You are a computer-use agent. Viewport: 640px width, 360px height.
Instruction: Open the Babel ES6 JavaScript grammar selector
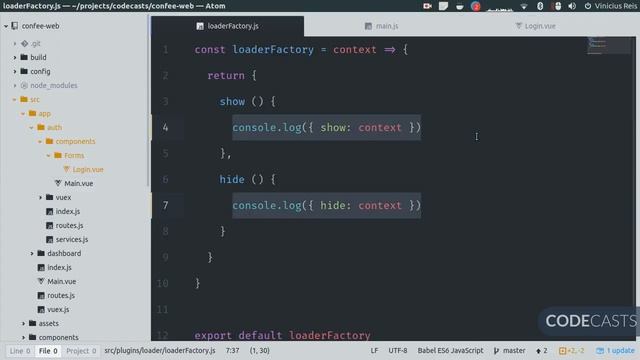click(450, 351)
